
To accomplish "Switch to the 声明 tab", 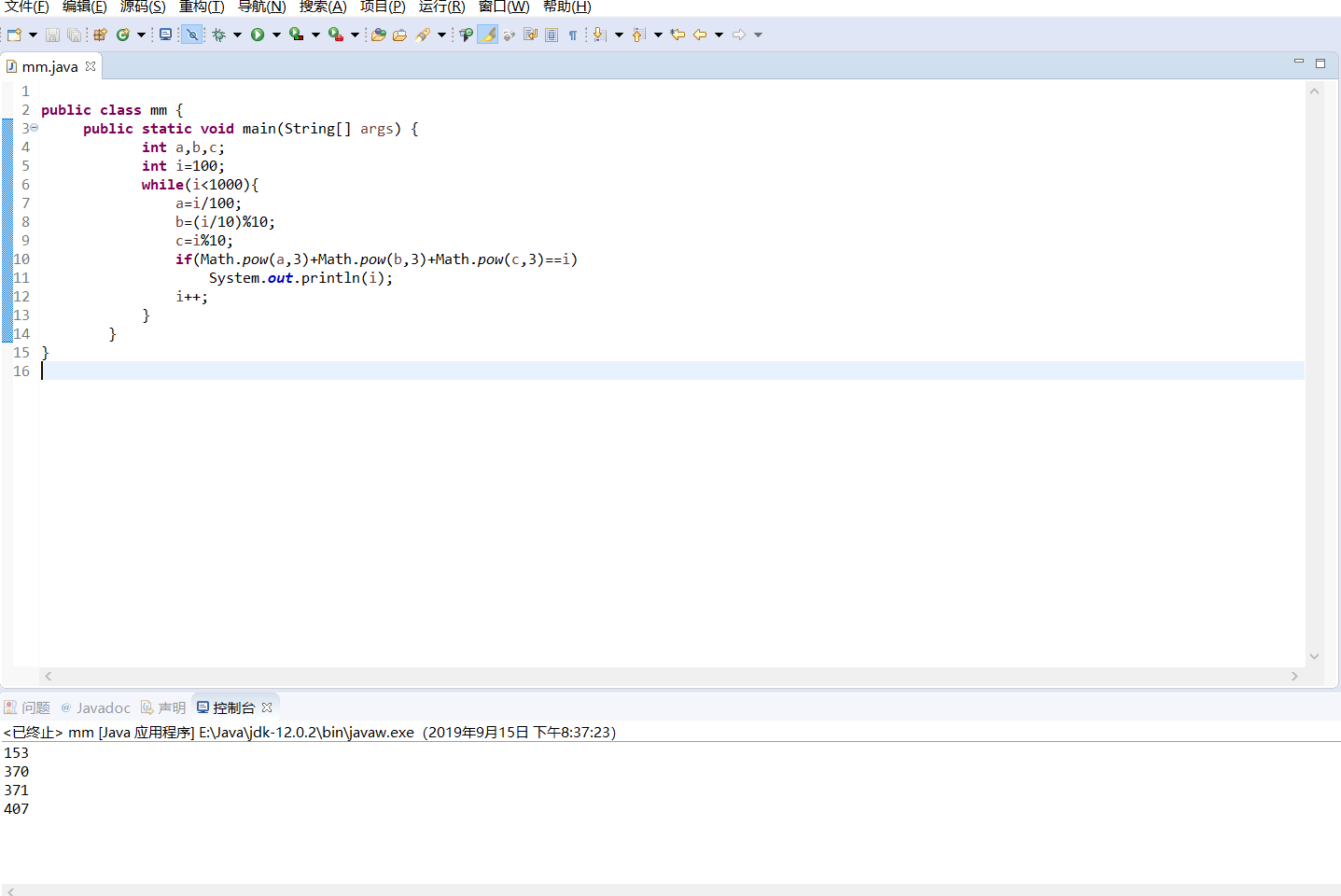I will tap(163, 707).
